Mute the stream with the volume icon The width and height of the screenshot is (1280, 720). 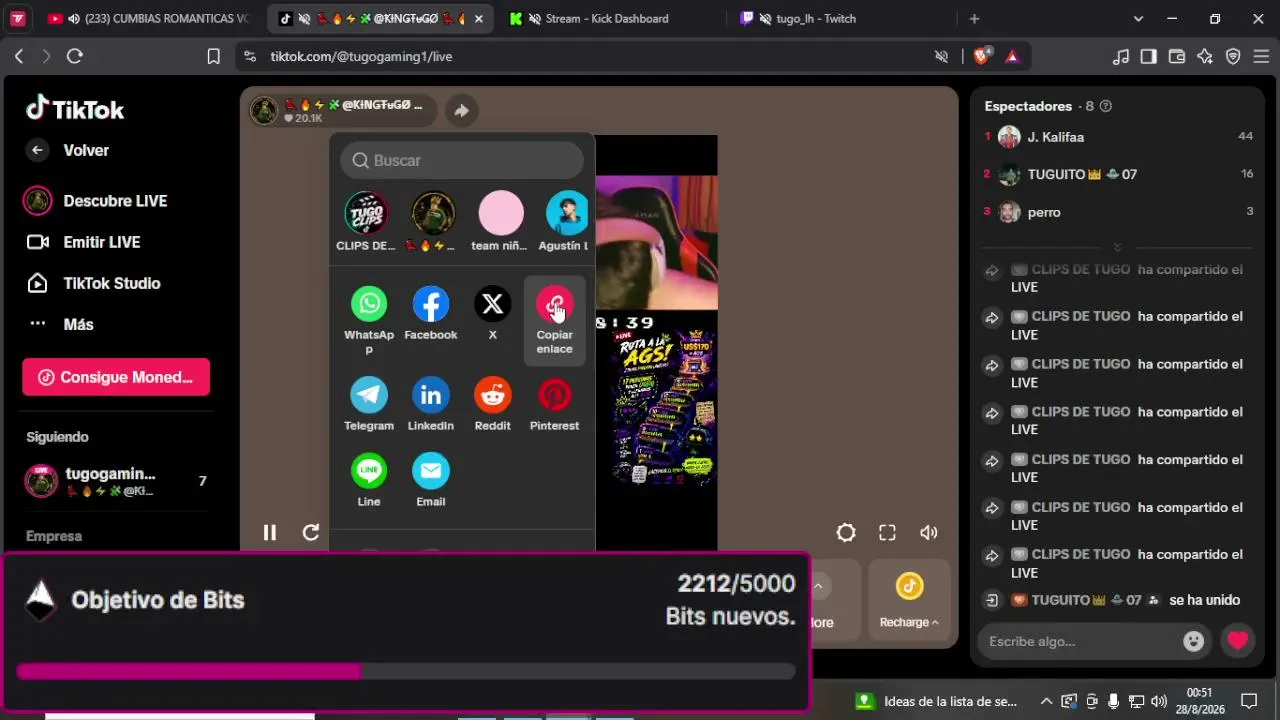929,533
